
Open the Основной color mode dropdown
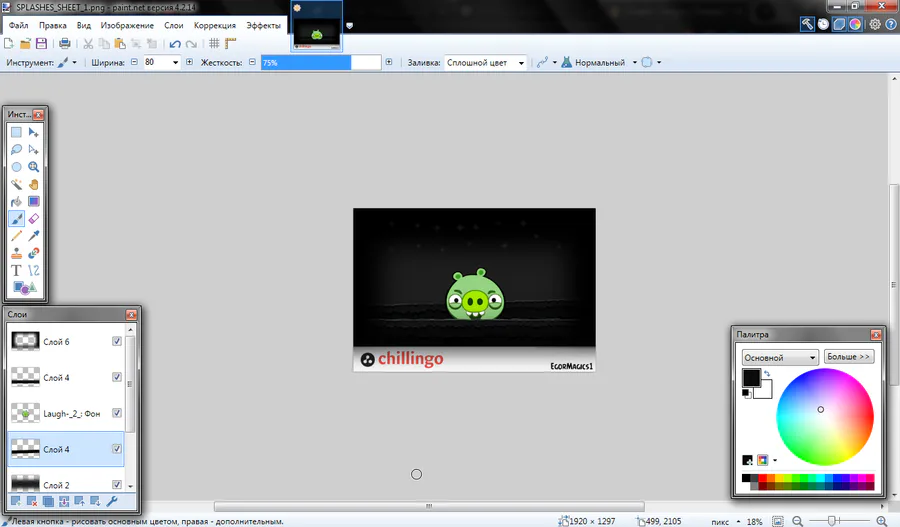[780, 357]
